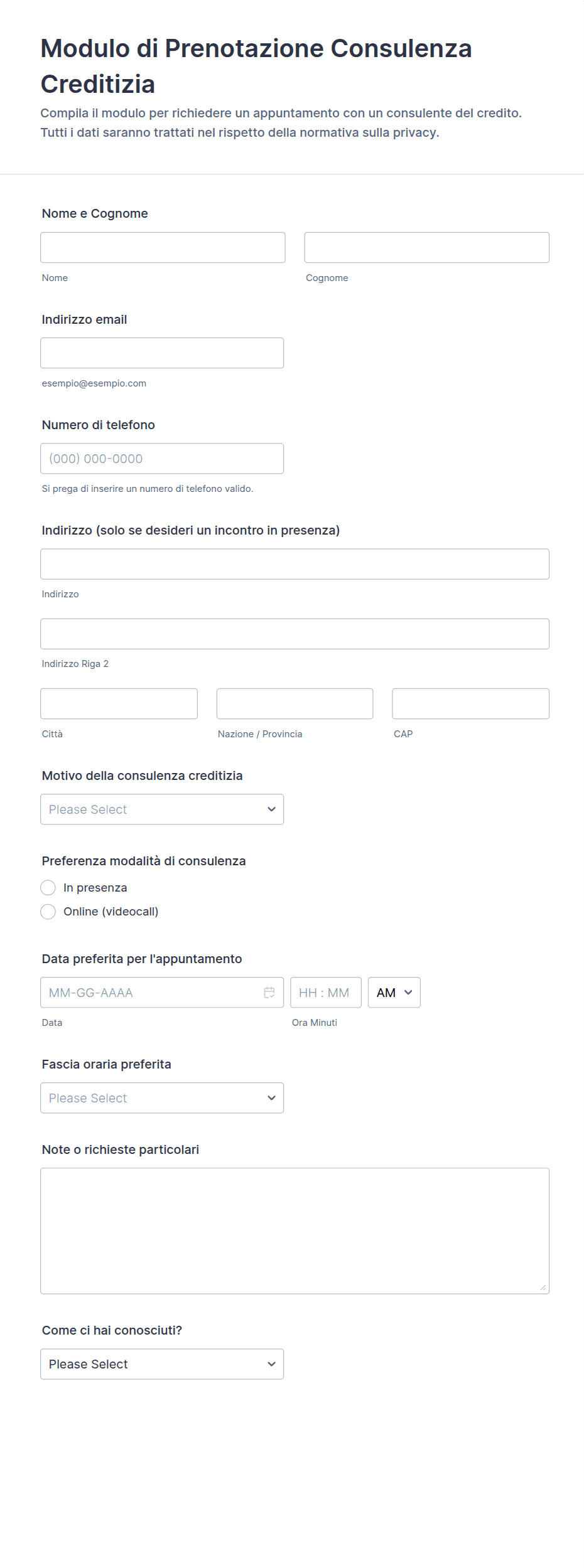This screenshot has width=584, height=1568.
Task: Open the AM/PM time selector
Action: (394, 993)
